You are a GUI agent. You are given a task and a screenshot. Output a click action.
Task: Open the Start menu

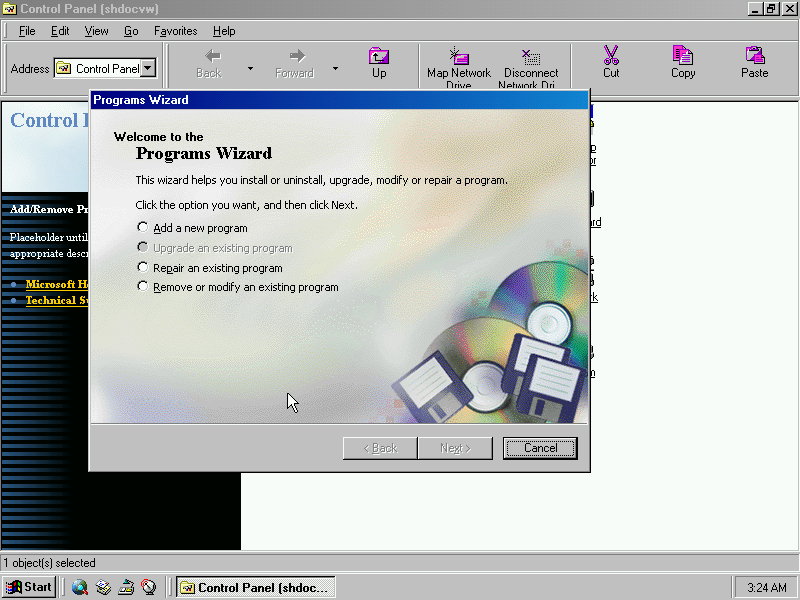click(x=29, y=587)
